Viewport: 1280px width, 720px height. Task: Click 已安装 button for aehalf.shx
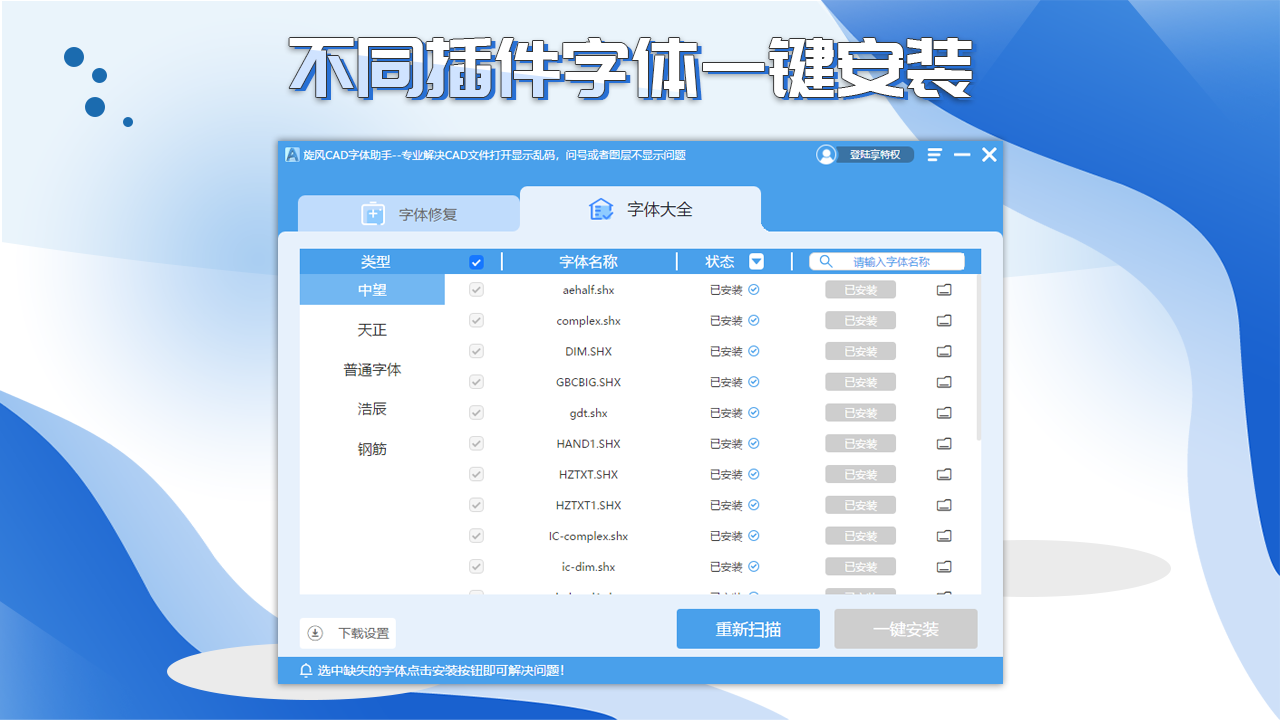pos(860,290)
